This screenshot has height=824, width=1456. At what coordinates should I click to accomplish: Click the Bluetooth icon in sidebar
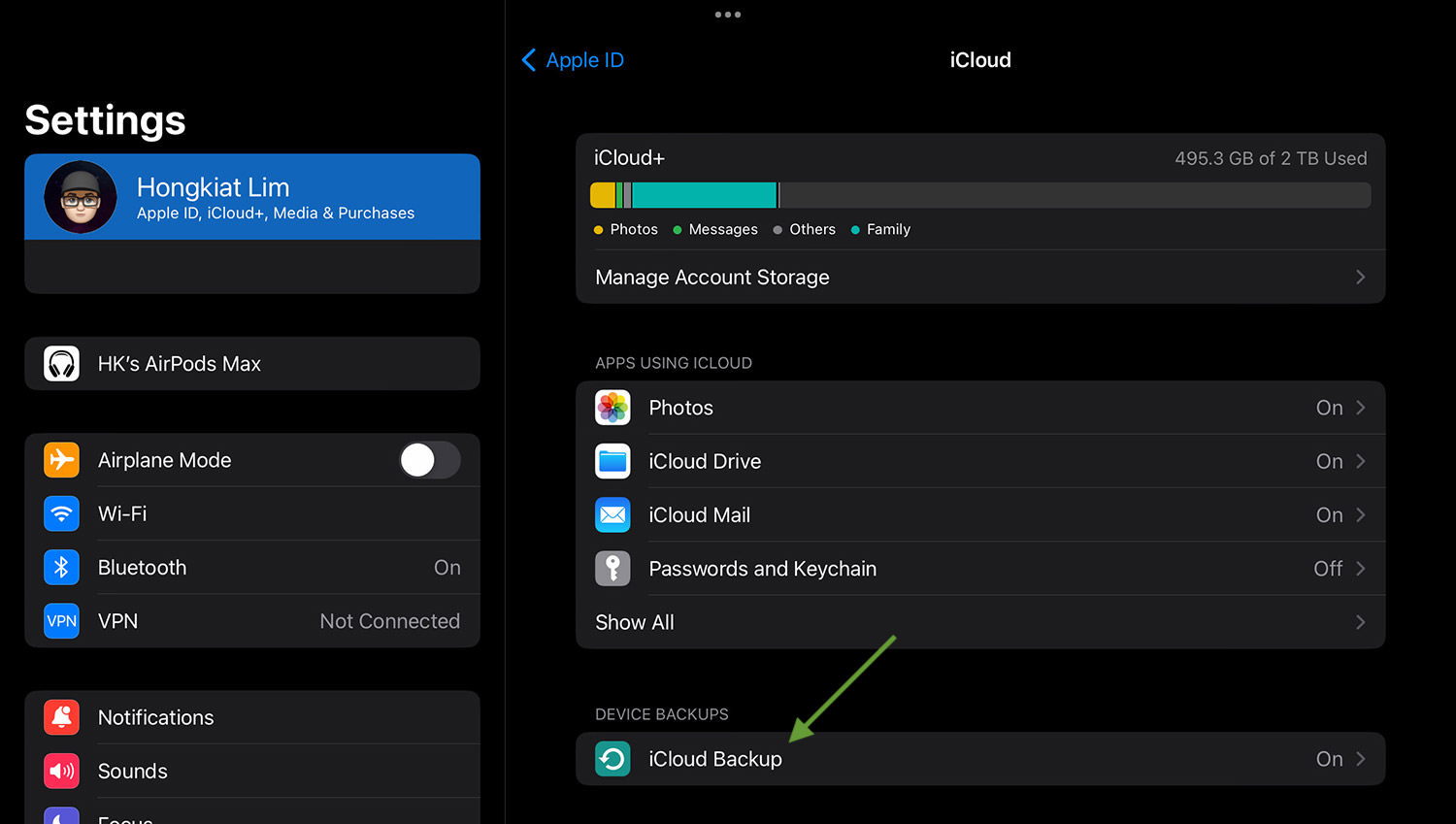point(61,568)
